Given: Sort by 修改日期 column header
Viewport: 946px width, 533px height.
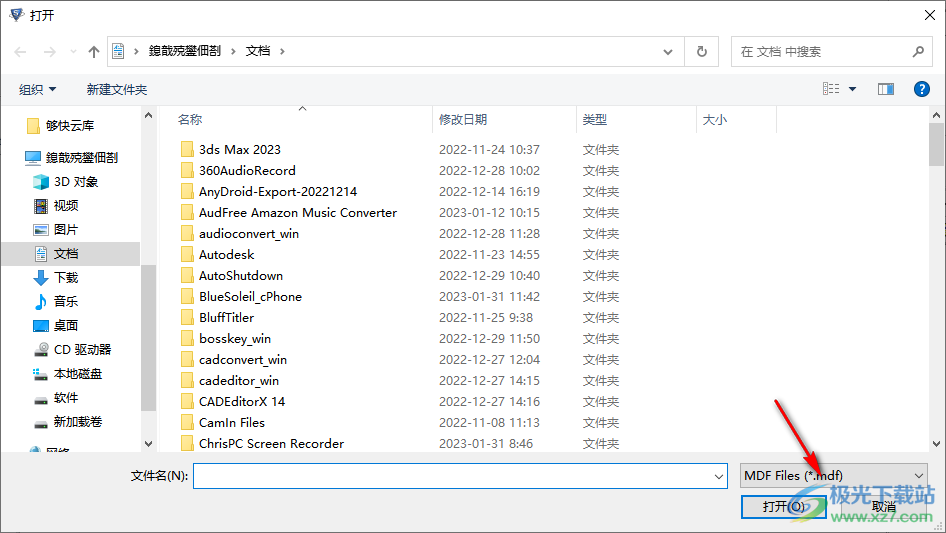Looking at the screenshot, I should coord(463,120).
